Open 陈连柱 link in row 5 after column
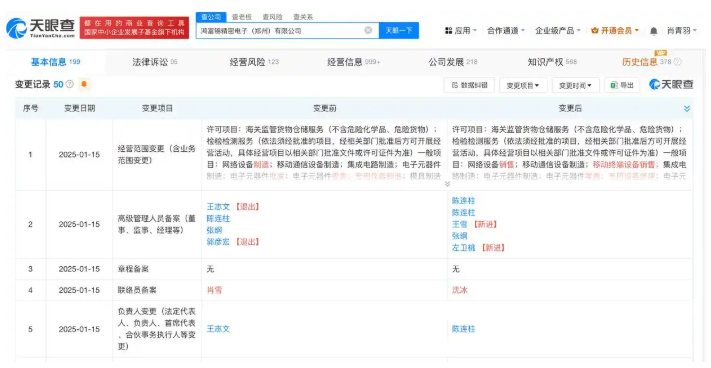Image resolution: width=711 pixels, height=368 pixels. point(463,329)
